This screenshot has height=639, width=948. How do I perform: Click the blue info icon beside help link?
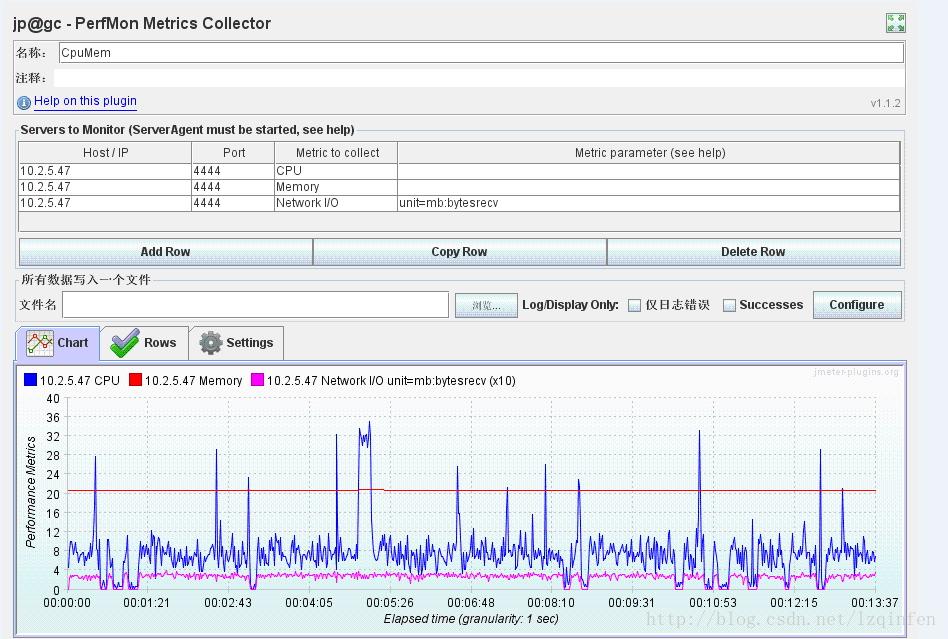click(24, 102)
